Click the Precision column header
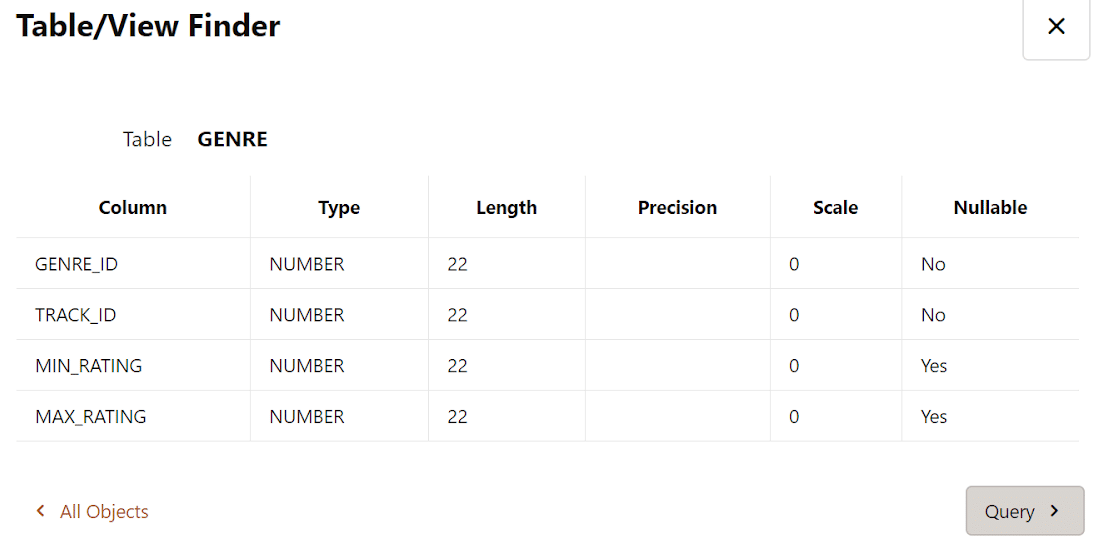The image size is (1097, 551). click(677, 208)
